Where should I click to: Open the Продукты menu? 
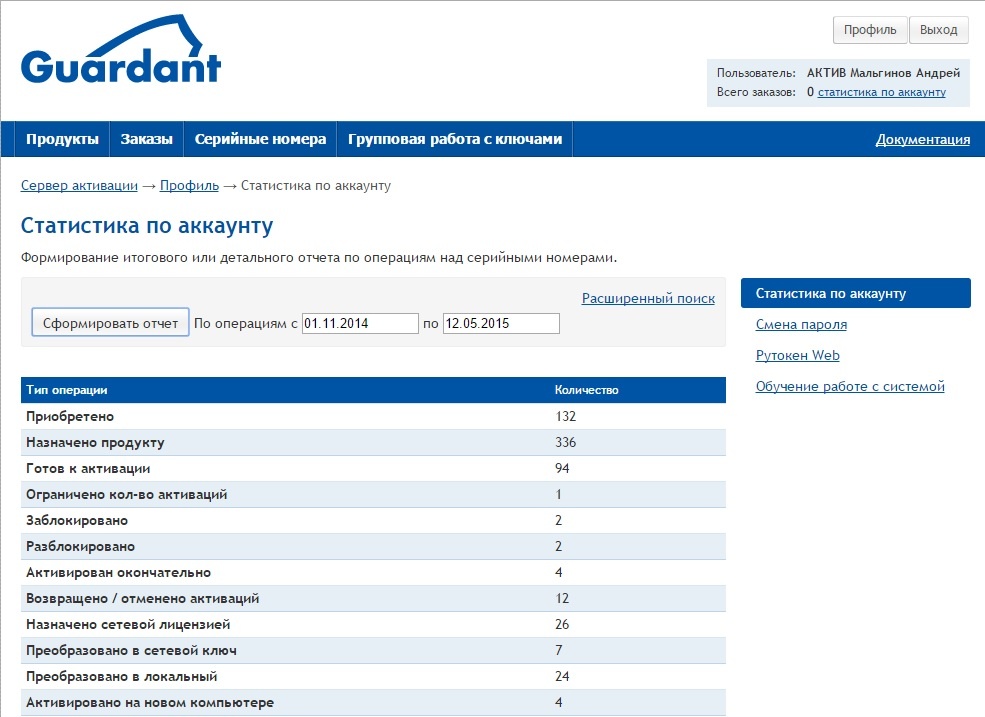[62, 140]
